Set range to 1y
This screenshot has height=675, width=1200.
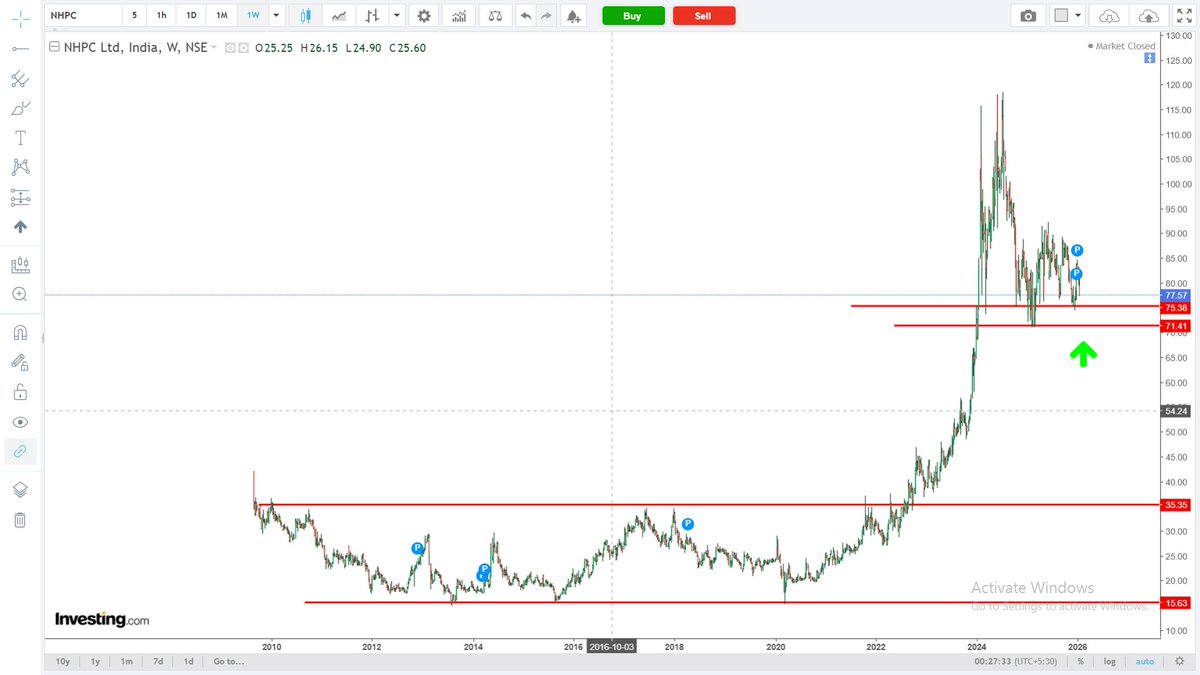95,661
